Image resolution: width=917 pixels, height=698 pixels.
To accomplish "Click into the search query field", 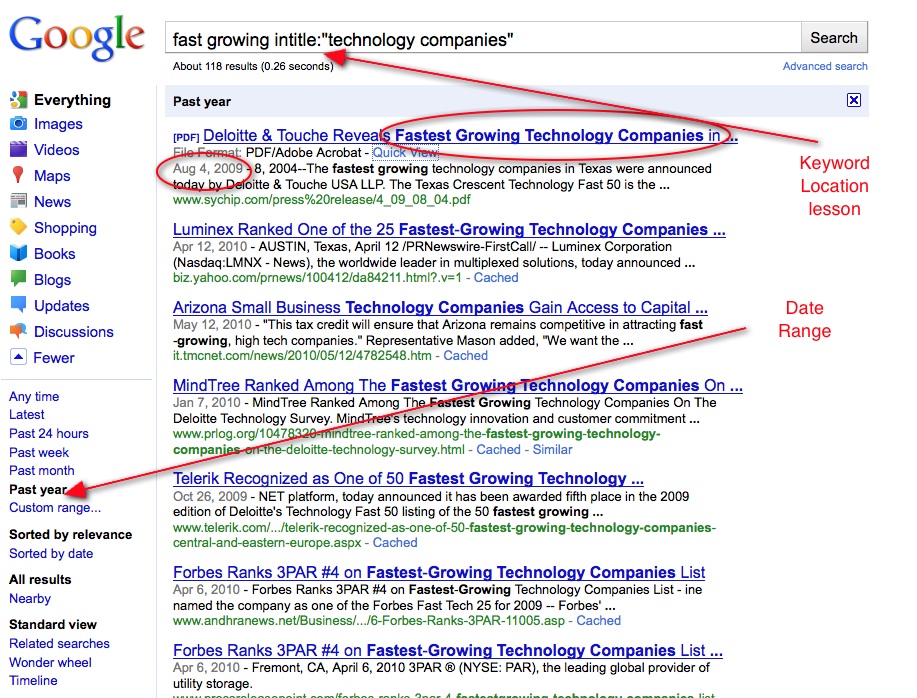I will pyautogui.click(x=483, y=39).
